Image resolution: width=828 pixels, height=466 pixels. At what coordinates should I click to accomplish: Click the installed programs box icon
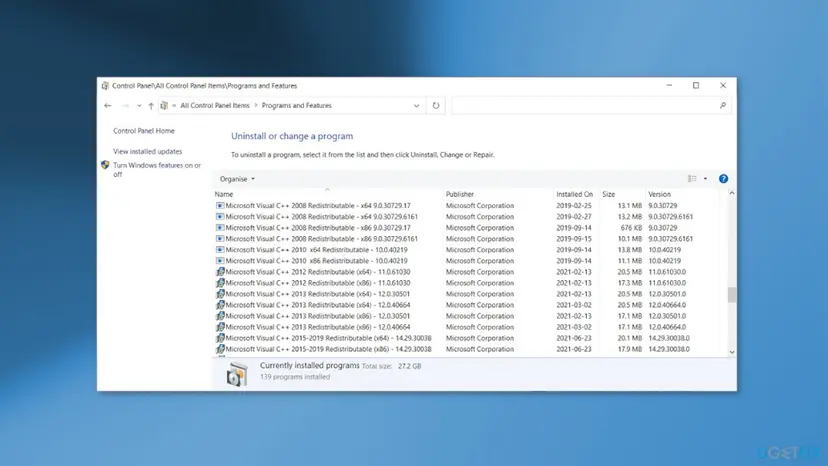(237, 374)
